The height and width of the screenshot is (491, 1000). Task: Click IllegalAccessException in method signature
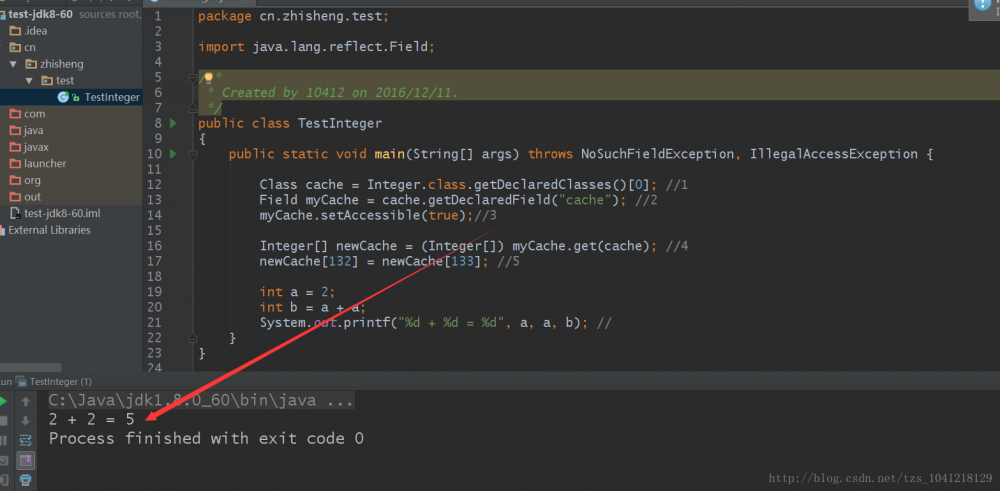[834, 154]
